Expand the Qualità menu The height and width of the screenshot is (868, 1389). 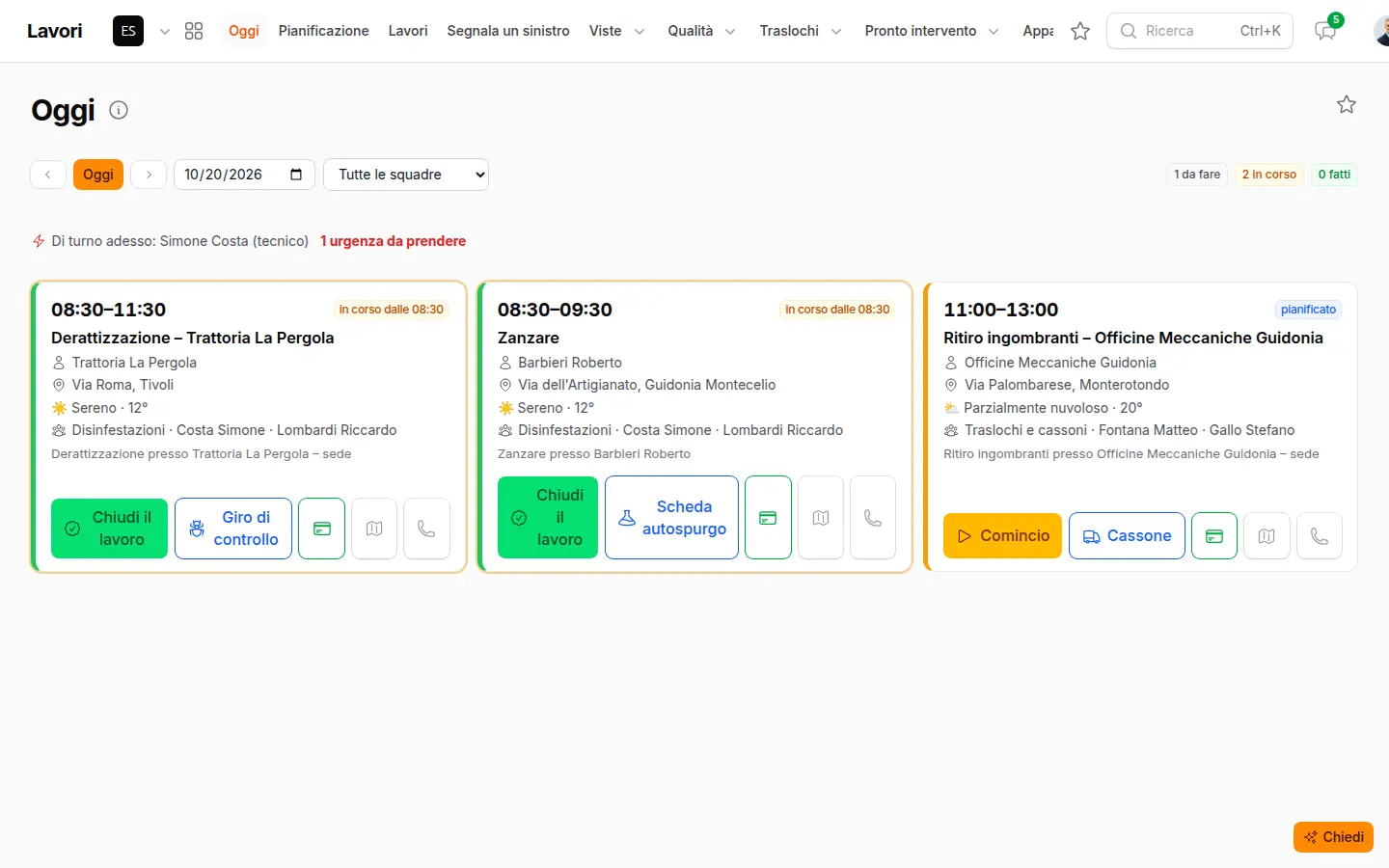click(702, 31)
